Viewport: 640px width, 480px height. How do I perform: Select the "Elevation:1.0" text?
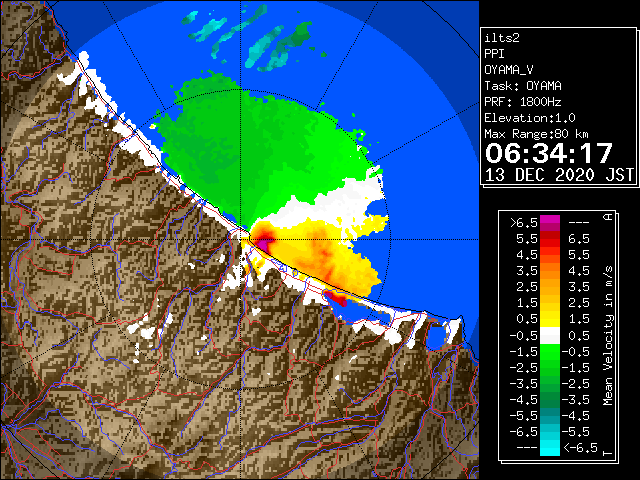(x=530, y=118)
